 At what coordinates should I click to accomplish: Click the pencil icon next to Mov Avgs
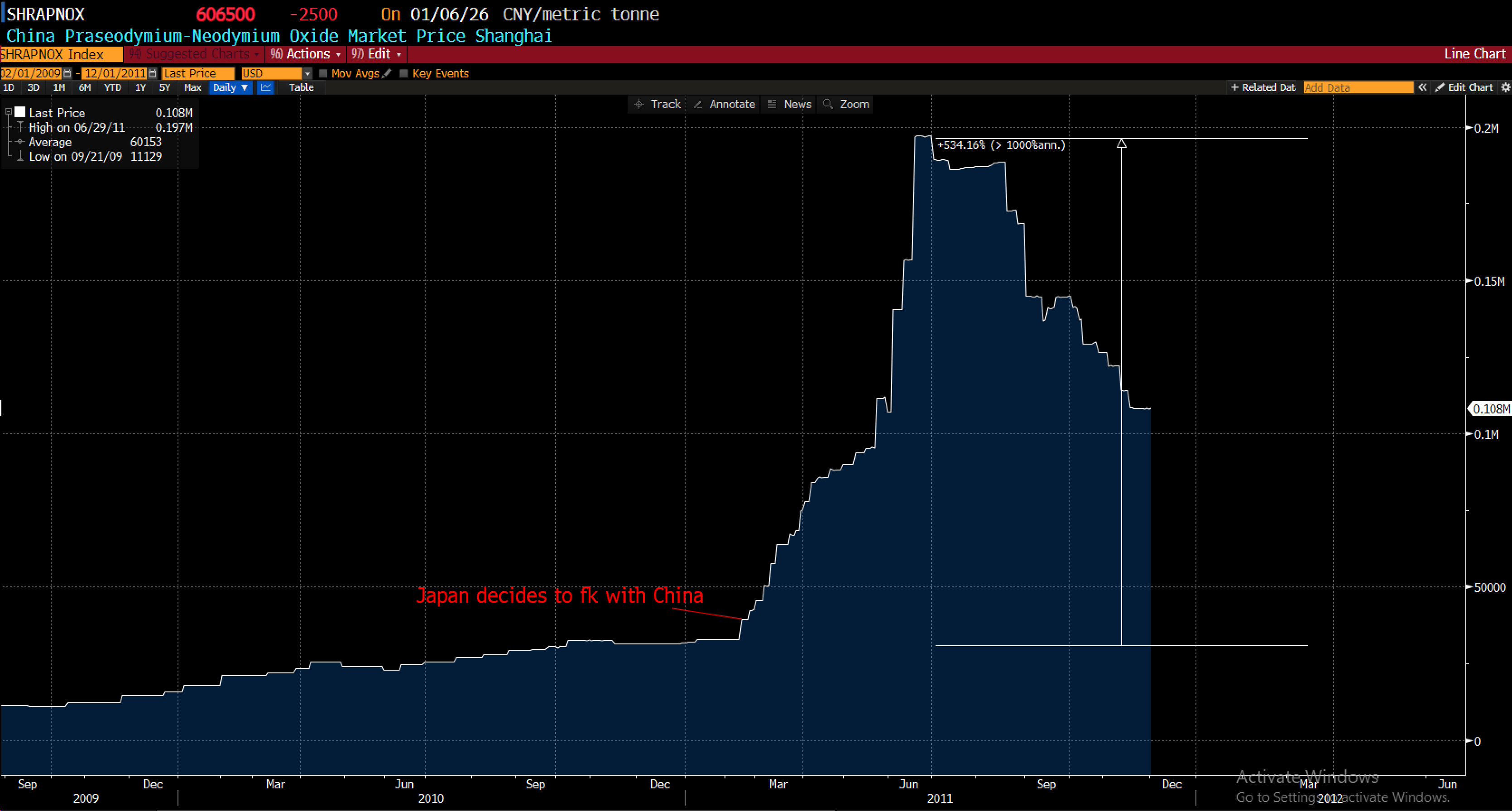[387, 73]
